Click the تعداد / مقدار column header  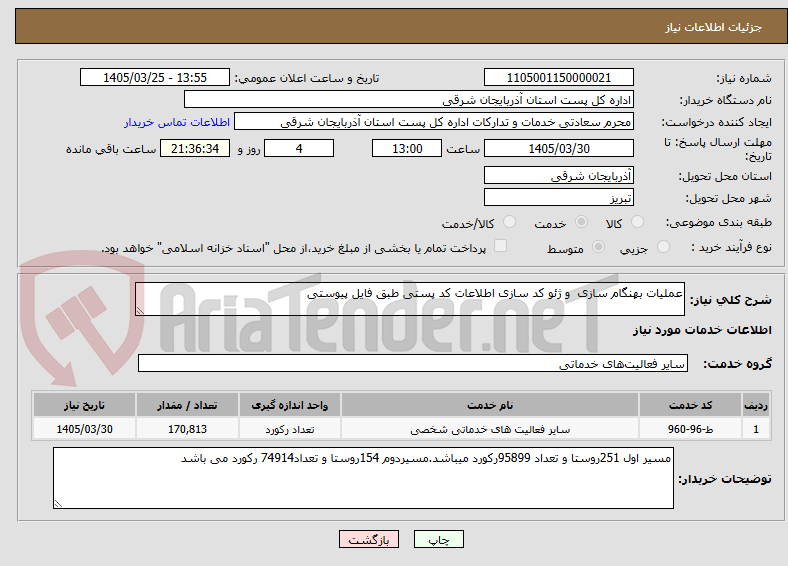point(187,405)
